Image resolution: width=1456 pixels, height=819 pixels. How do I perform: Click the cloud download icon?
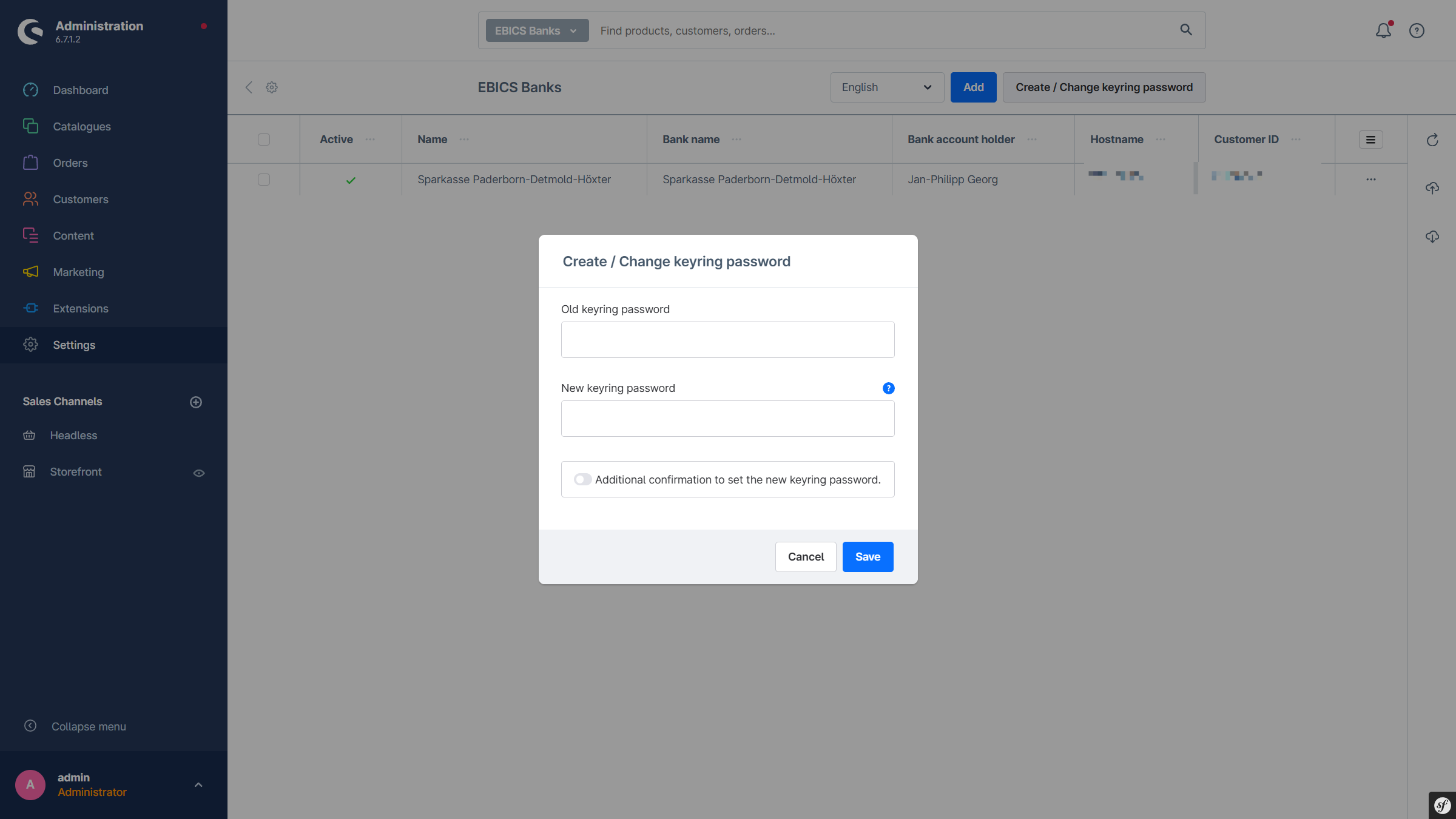coord(1432,237)
